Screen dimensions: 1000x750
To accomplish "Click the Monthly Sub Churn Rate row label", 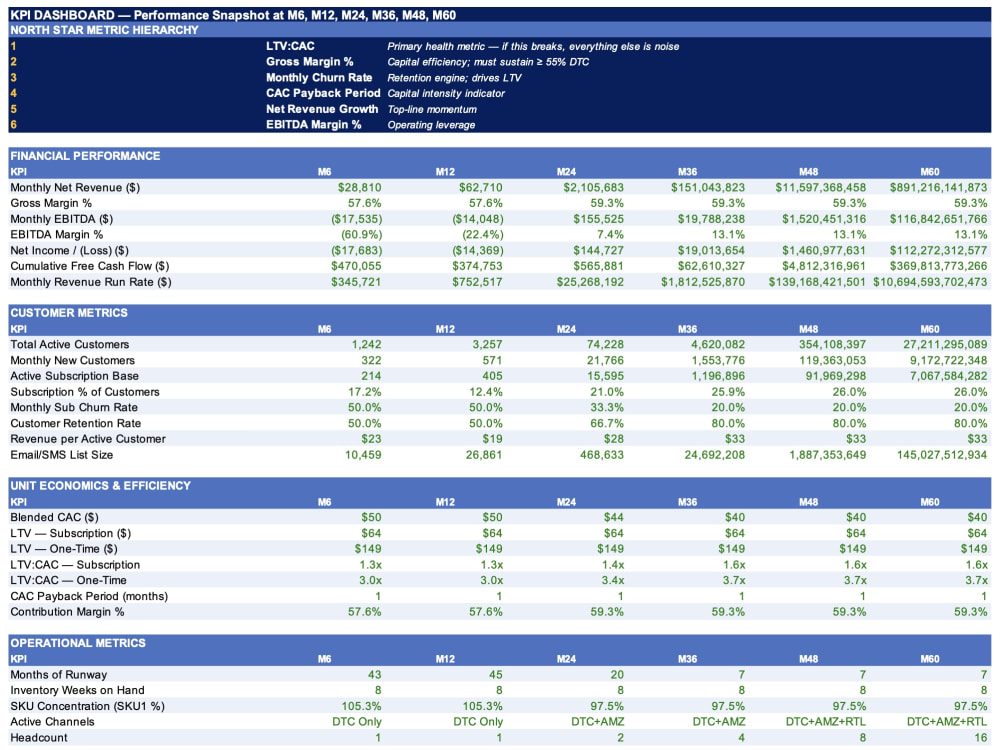I will coord(74,408).
